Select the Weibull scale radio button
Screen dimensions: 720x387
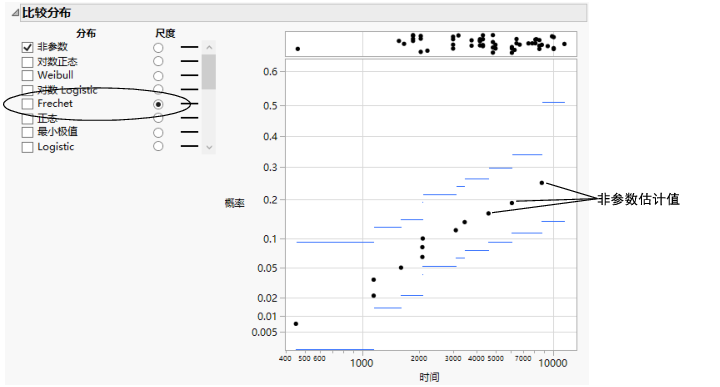[x=158, y=75]
